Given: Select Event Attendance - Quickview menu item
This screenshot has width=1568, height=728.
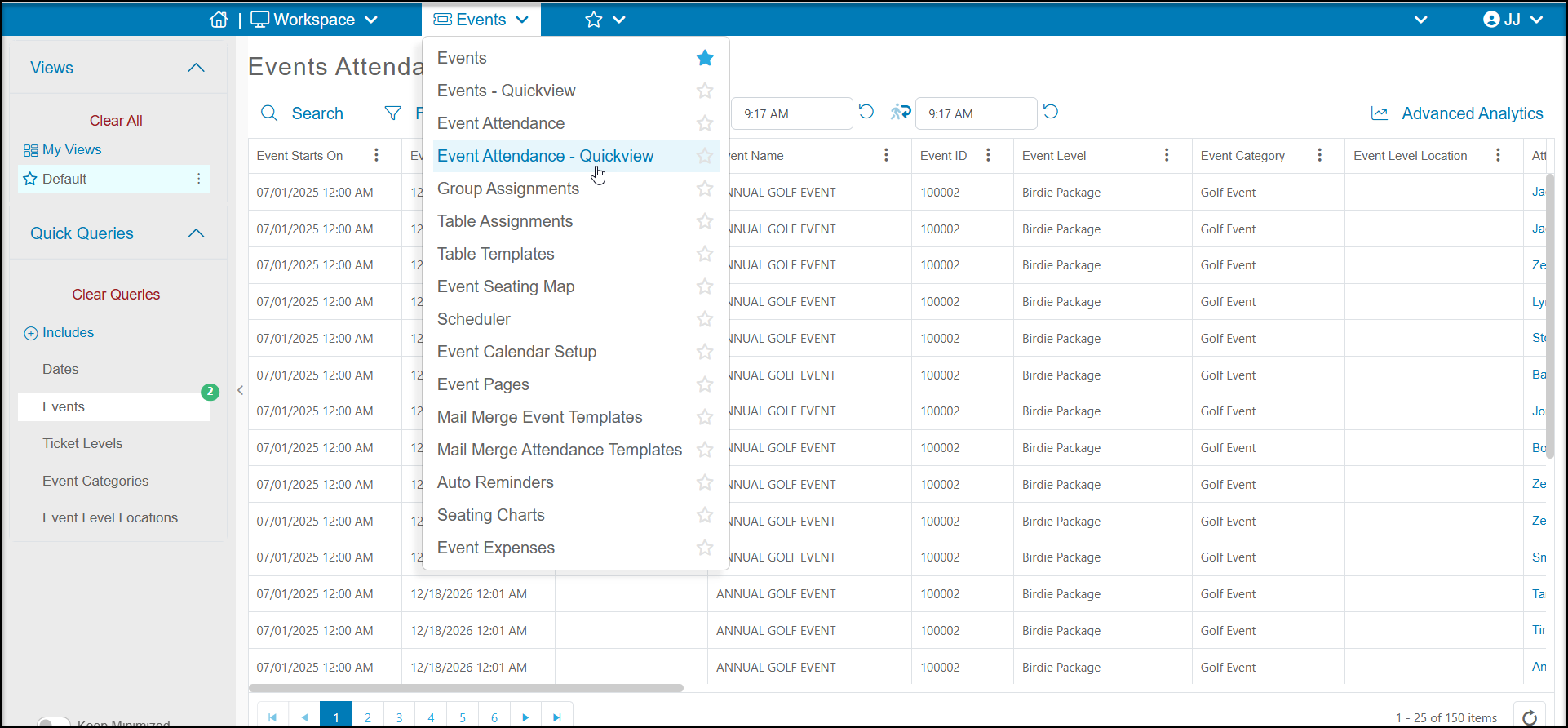Looking at the screenshot, I should 545,156.
